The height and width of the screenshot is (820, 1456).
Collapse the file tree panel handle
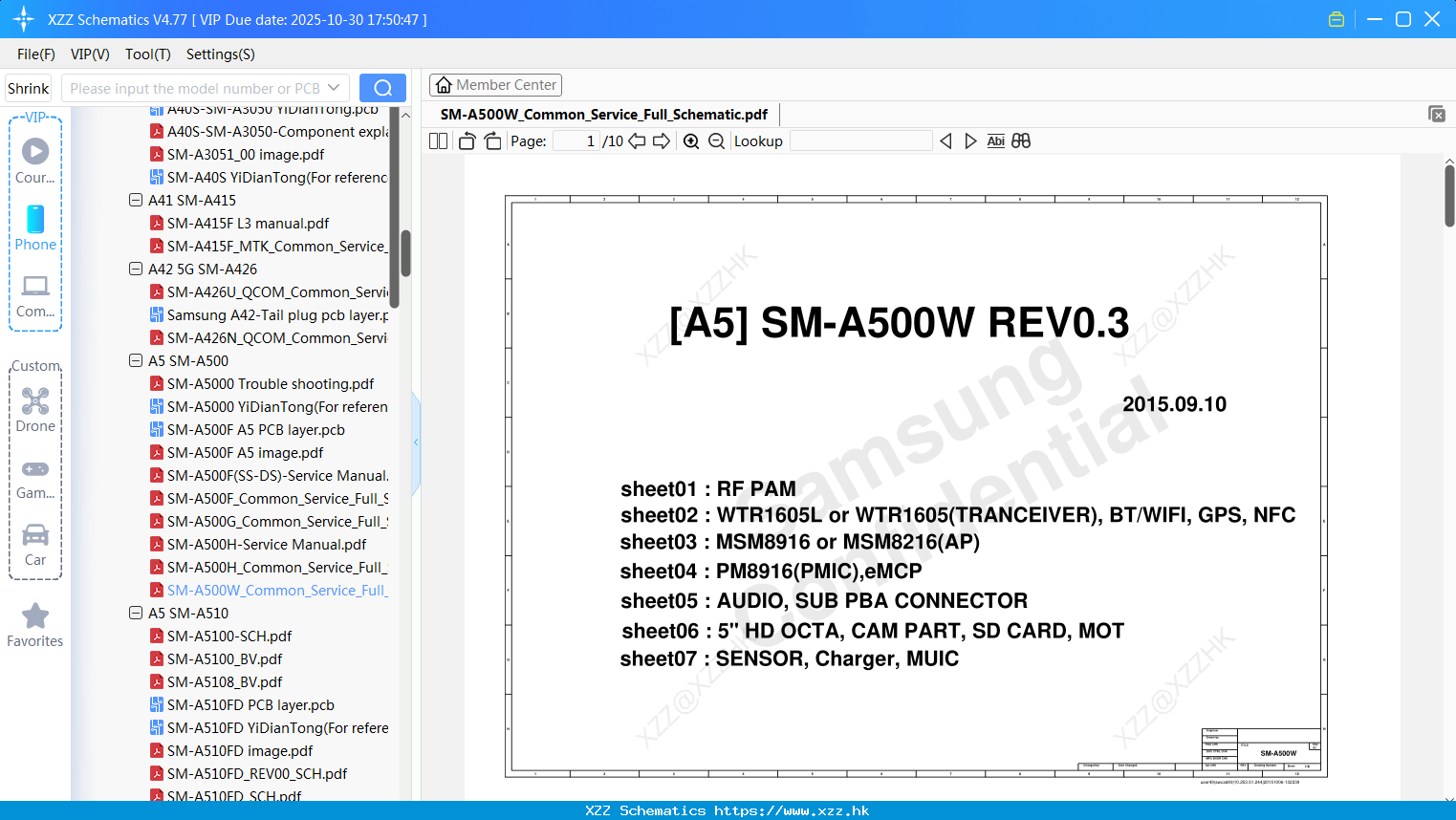[x=416, y=442]
